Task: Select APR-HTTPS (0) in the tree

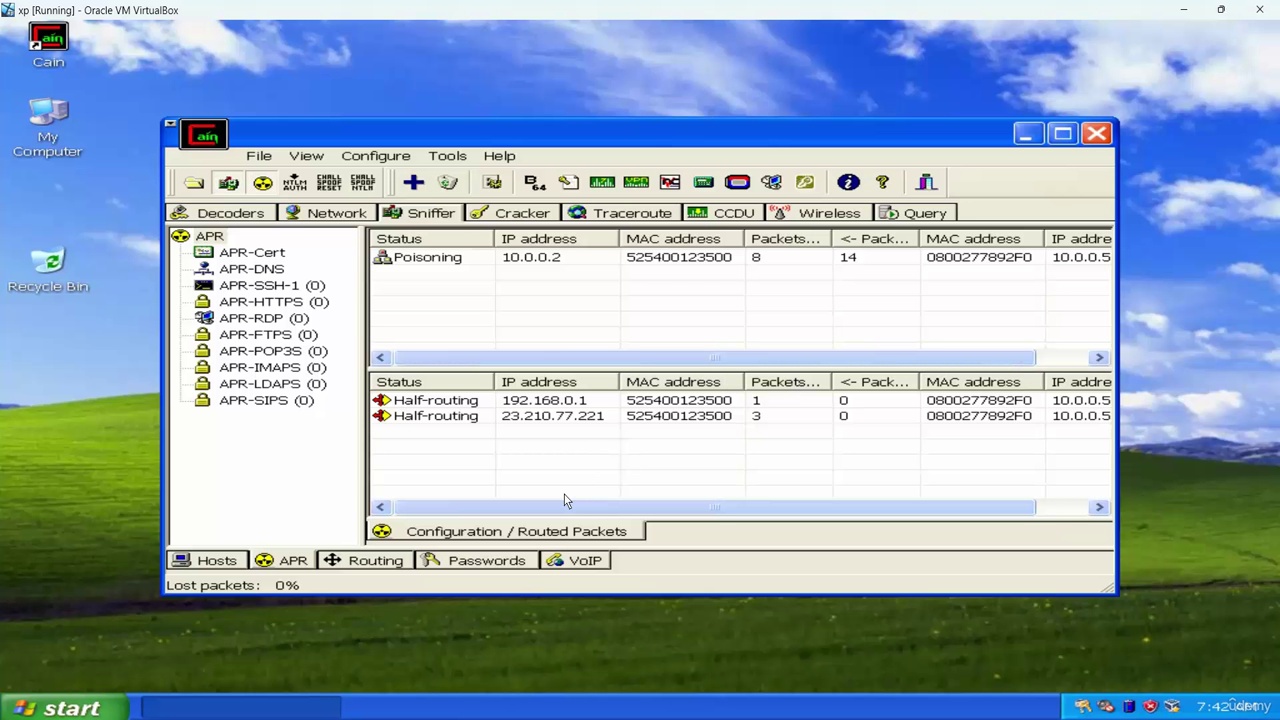Action: pyautogui.click(x=274, y=302)
